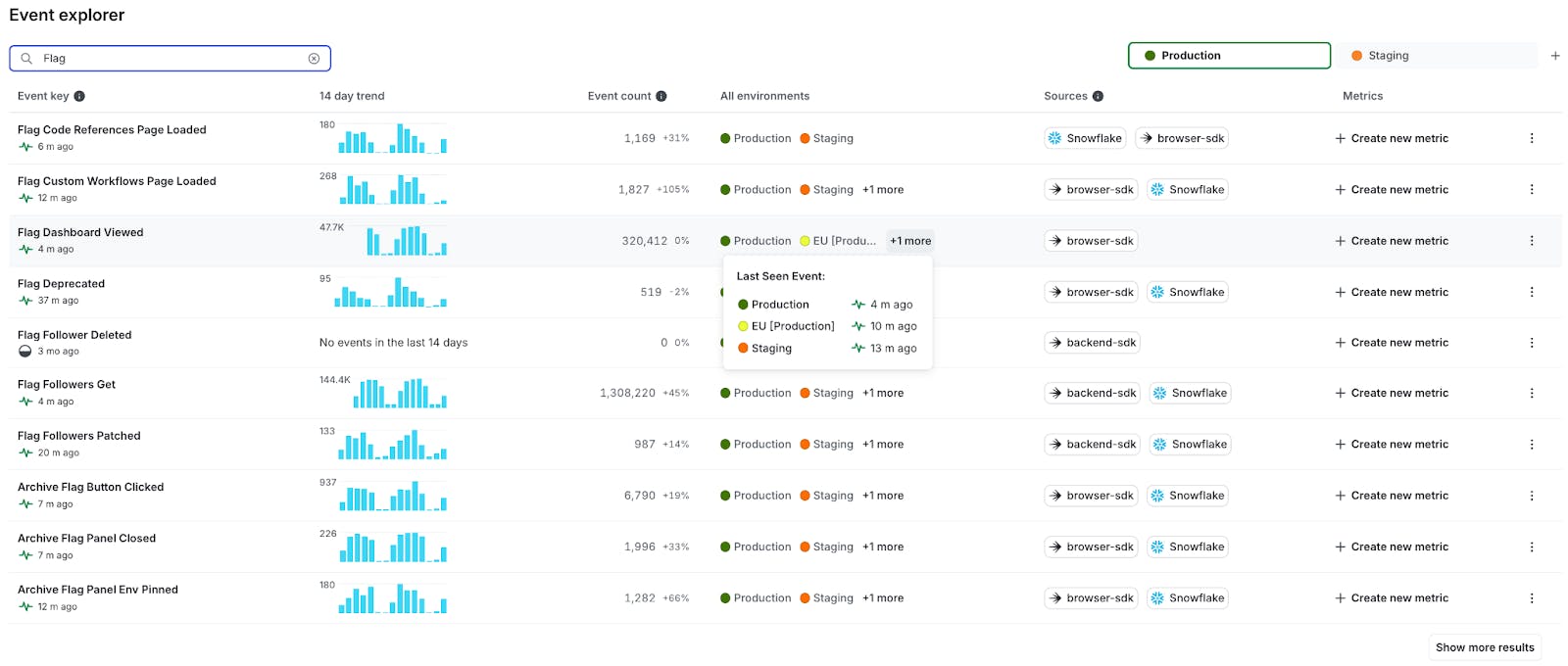Open options menu for Archive Flag Panel Closed row
The width and height of the screenshot is (1568, 666).
click(1532, 547)
